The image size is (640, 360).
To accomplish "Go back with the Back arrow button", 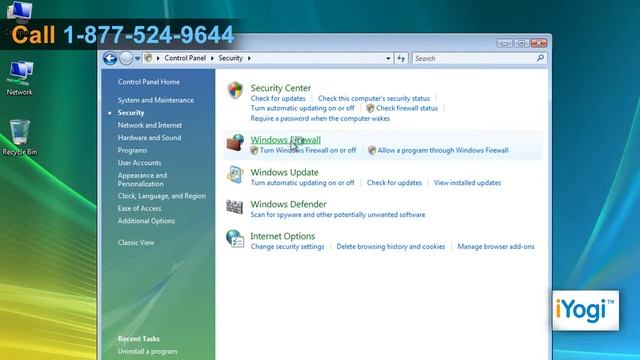I will pyautogui.click(x=110, y=58).
